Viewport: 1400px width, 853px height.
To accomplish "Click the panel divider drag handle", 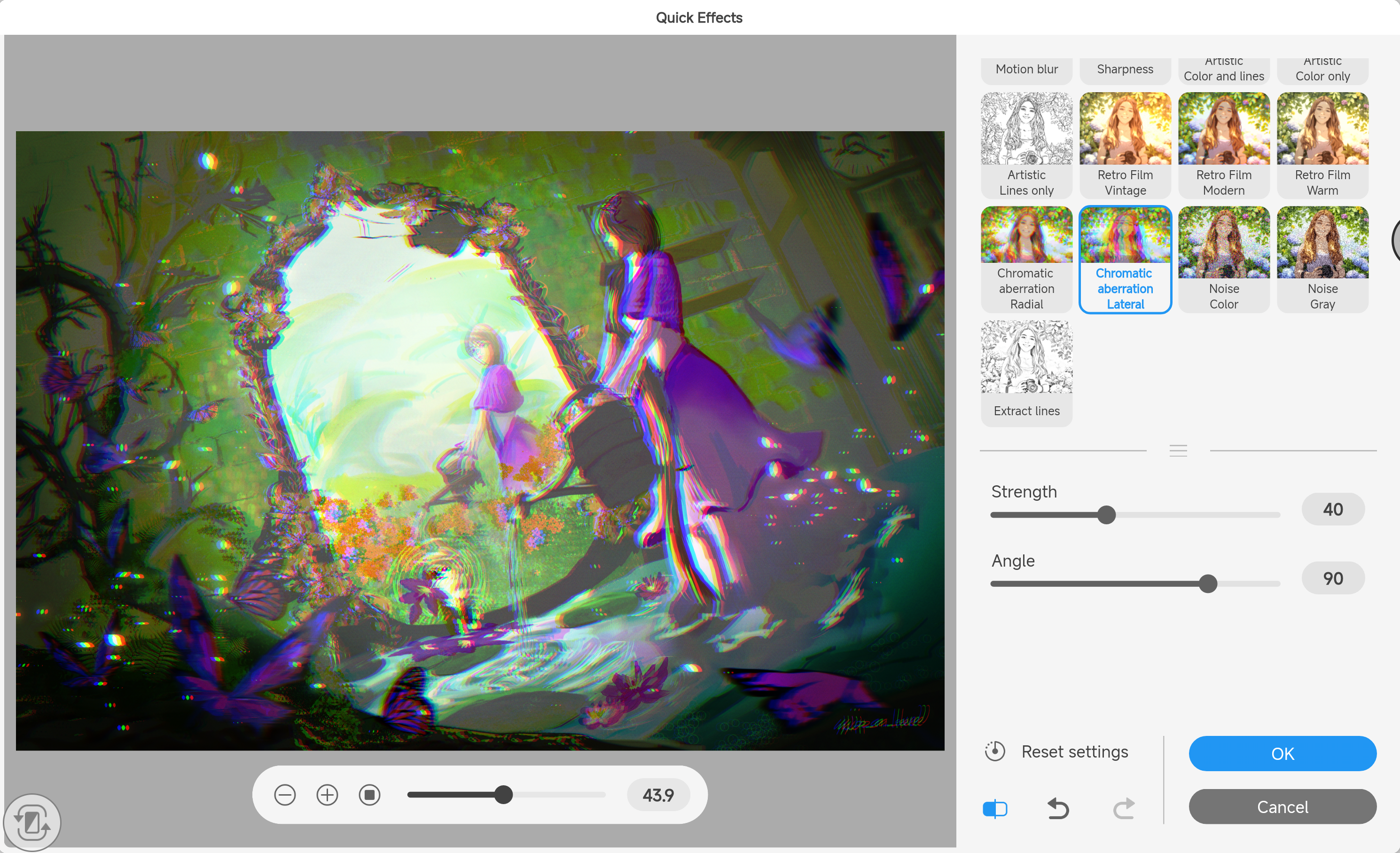I will [1178, 450].
